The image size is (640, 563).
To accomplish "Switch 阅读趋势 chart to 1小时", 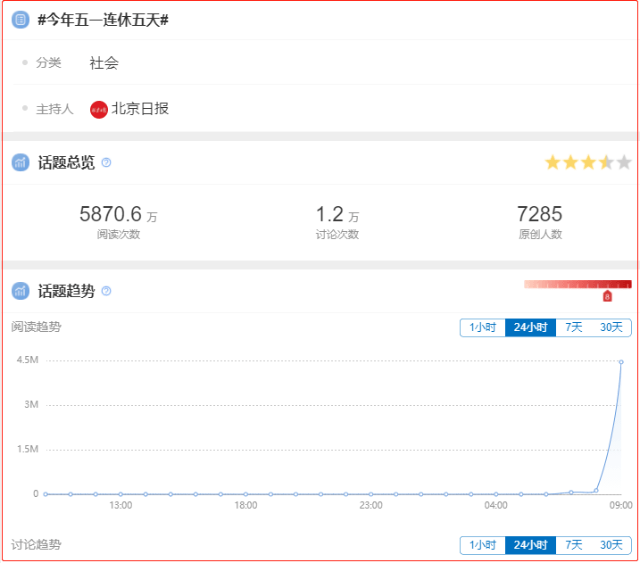I will click(482, 328).
